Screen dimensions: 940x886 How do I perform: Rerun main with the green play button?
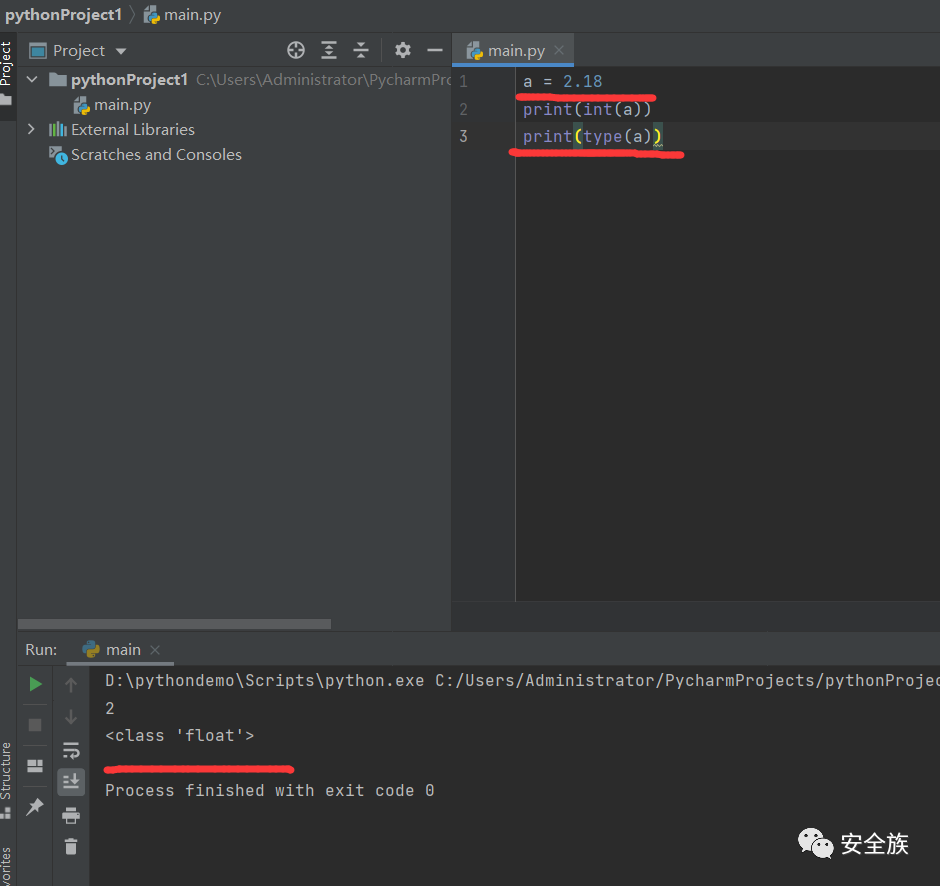(x=35, y=684)
